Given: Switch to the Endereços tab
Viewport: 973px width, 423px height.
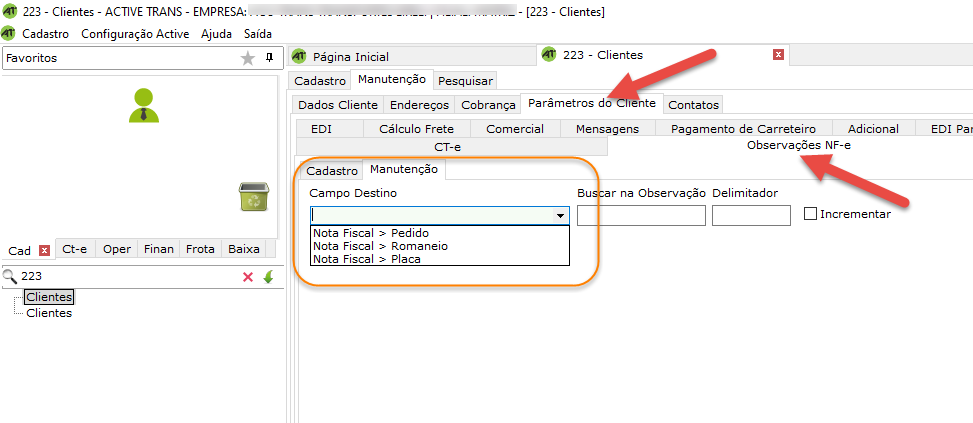Looking at the screenshot, I should [x=419, y=104].
